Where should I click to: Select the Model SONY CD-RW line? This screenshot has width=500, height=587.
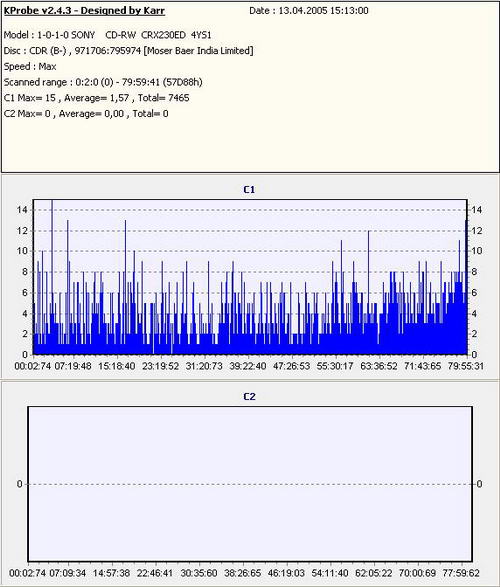[107, 35]
